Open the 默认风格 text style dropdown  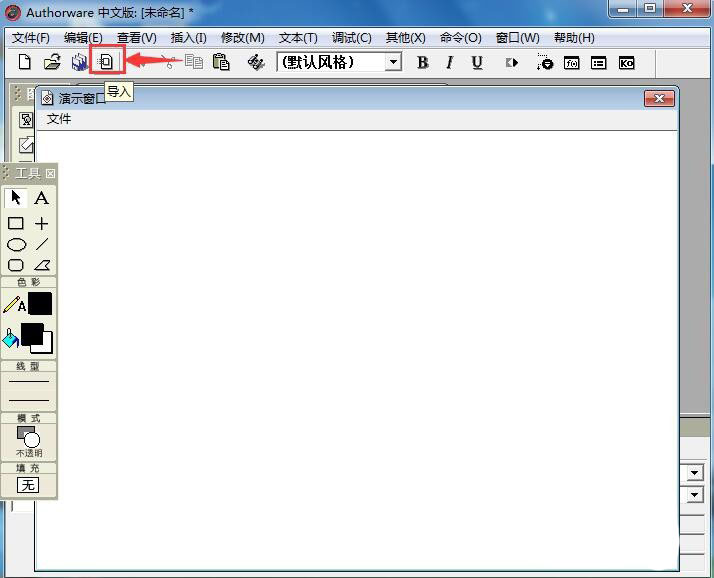click(393, 62)
